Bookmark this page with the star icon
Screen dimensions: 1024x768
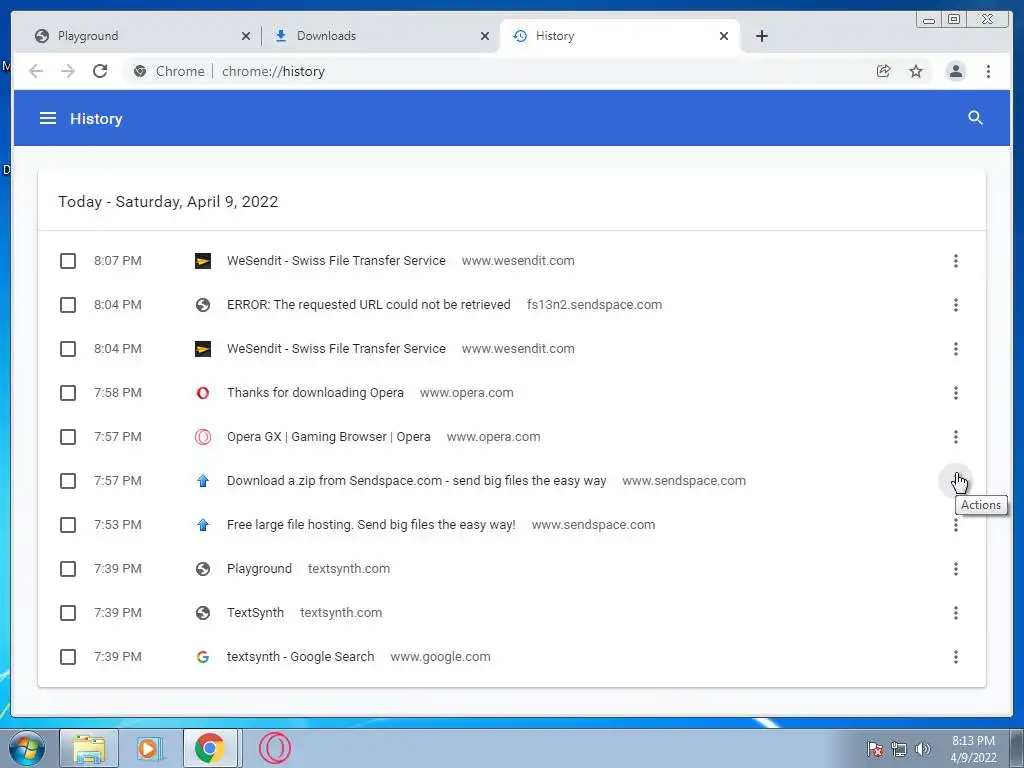916,71
